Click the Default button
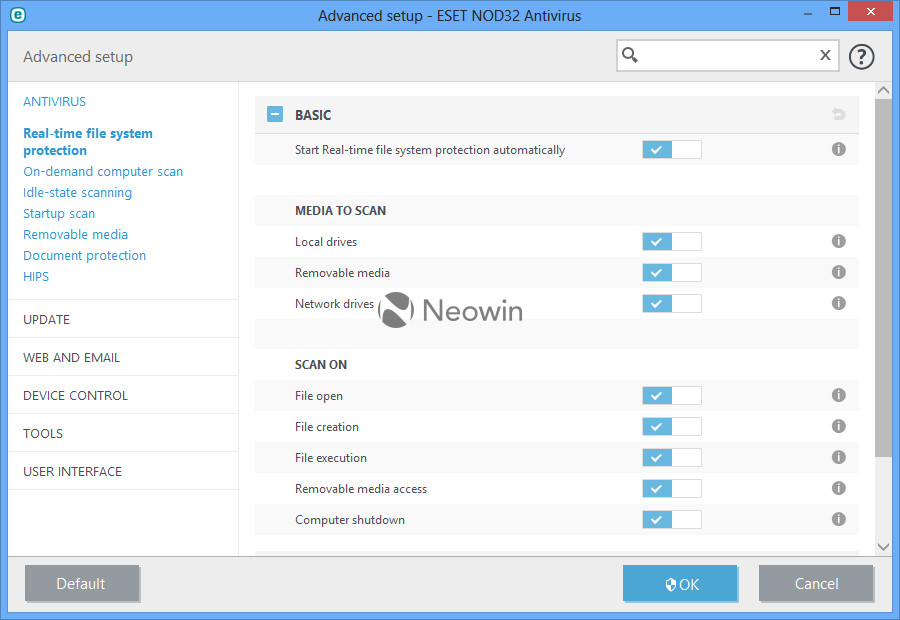Screen dimensions: 900x620 (x=82, y=583)
